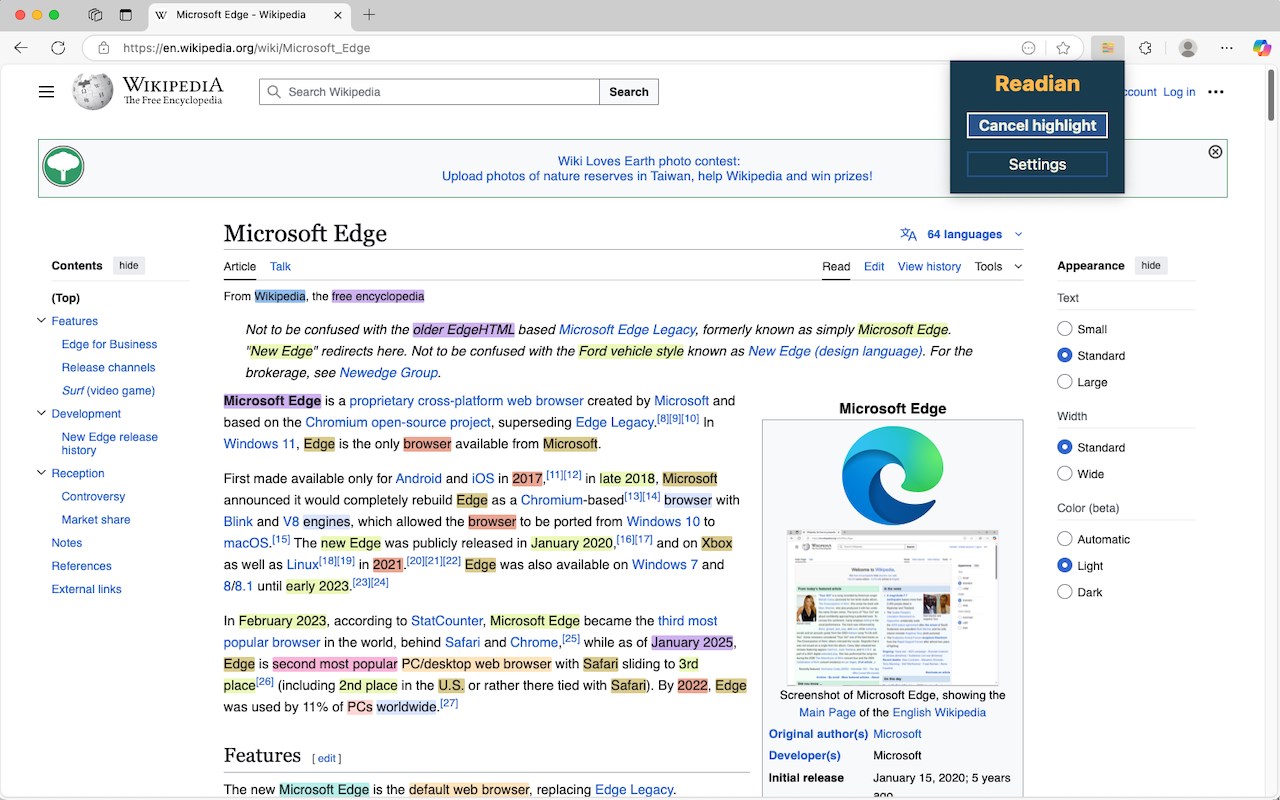1280x800 pixels.
Task: Launch the Copilot icon in Edge toolbar
Action: pos(1262,48)
